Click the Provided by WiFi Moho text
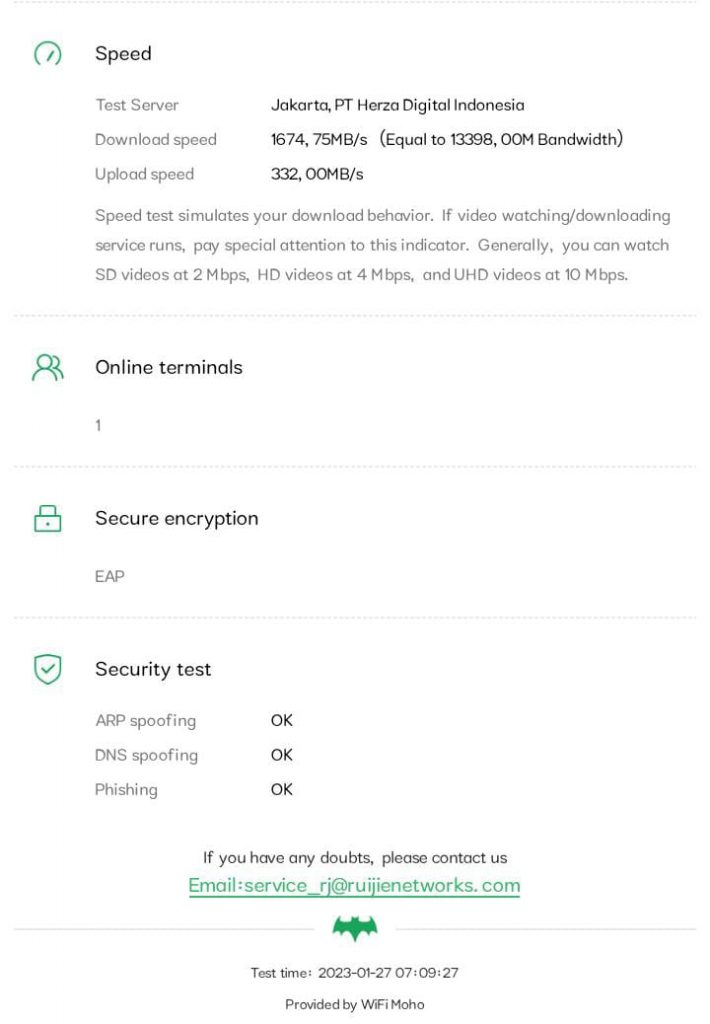 tap(354, 1004)
